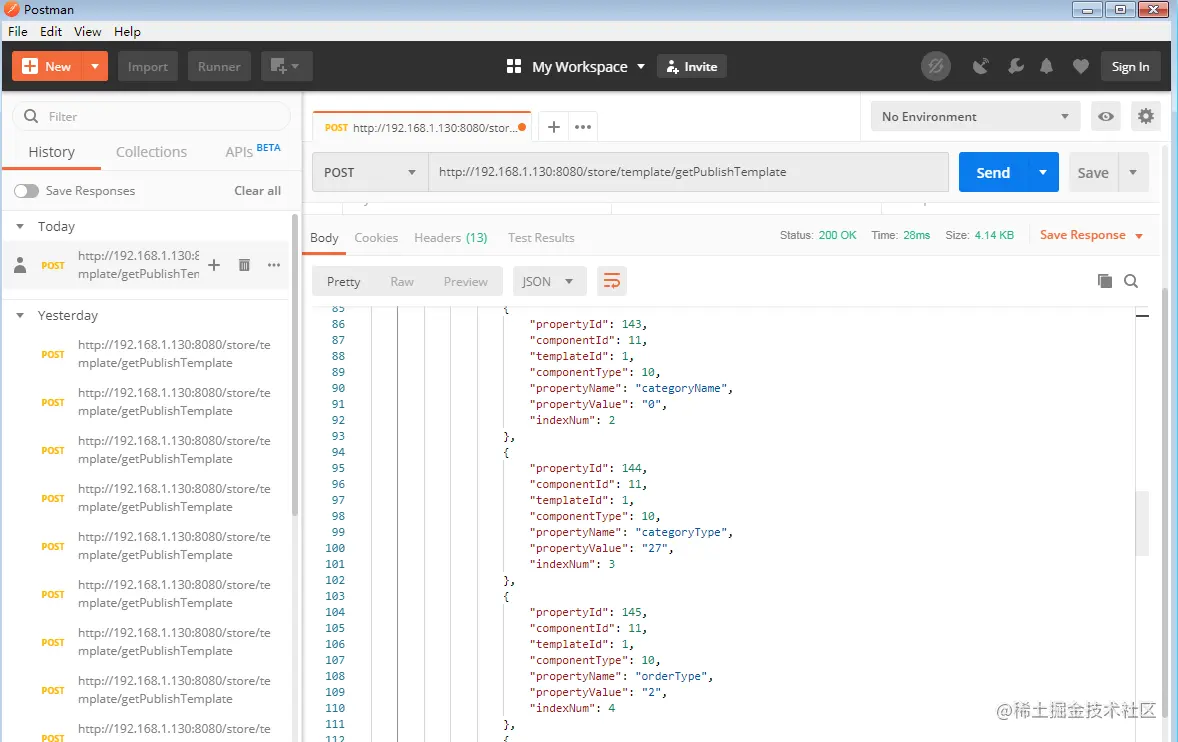The width and height of the screenshot is (1178, 742).
Task: Click the history sidebar scrollbar
Action: [295, 365]
